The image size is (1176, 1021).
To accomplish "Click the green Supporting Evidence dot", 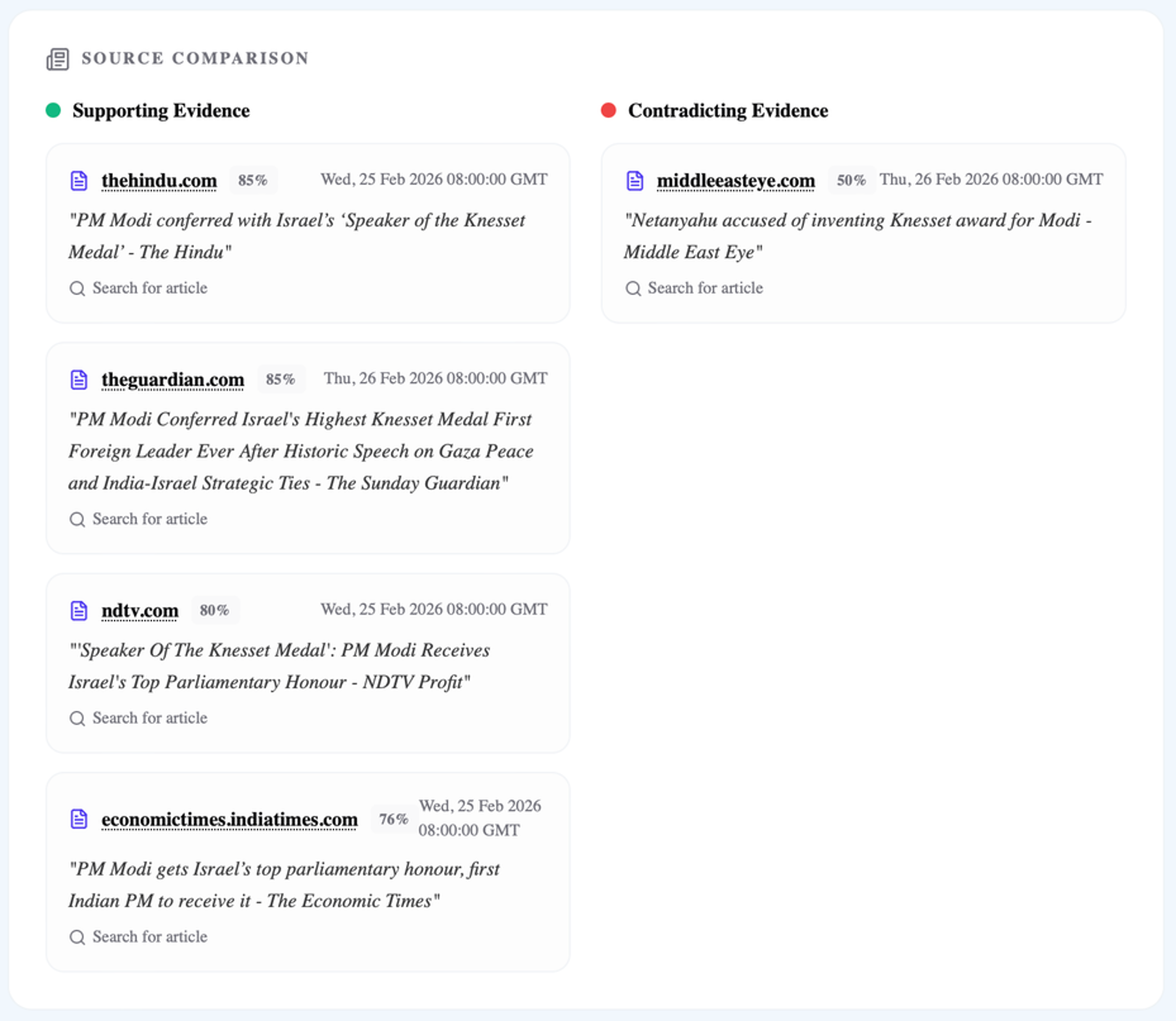I will click(53, 110).
